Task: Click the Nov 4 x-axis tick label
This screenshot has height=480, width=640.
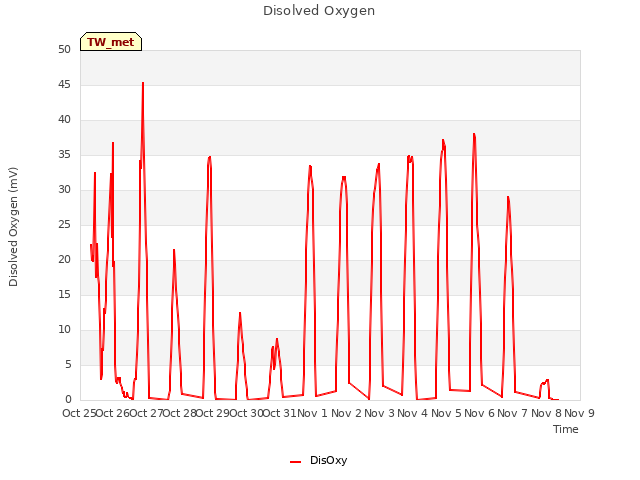Action: [x=413, y=413]
